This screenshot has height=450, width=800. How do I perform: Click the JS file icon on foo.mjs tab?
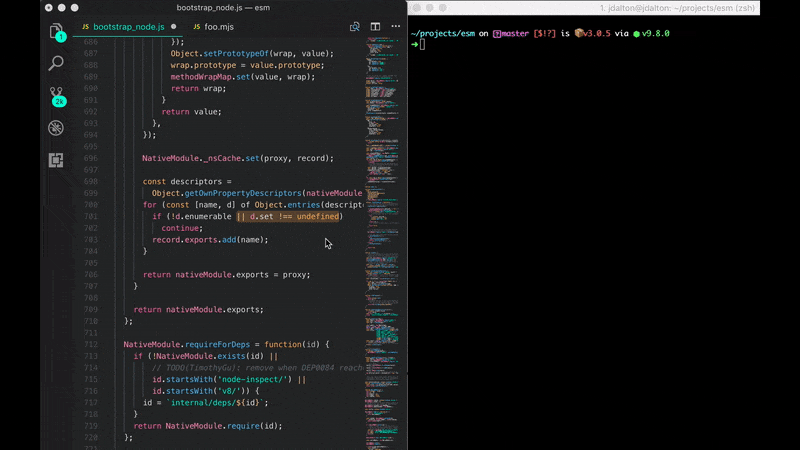pos(196,27)
